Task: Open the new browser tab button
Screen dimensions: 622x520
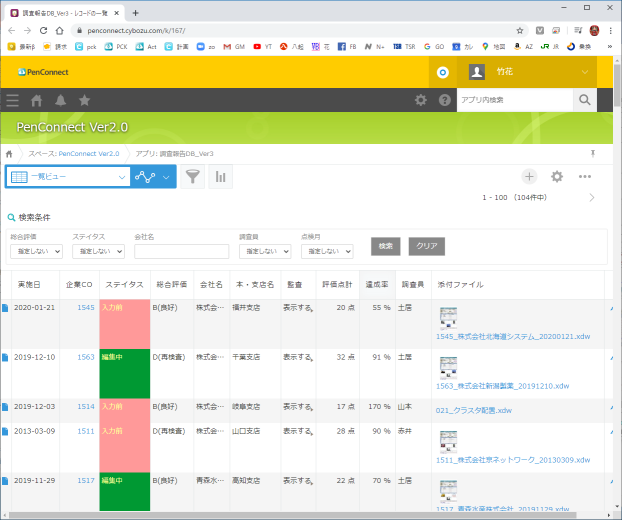Action: coord(135,13)
